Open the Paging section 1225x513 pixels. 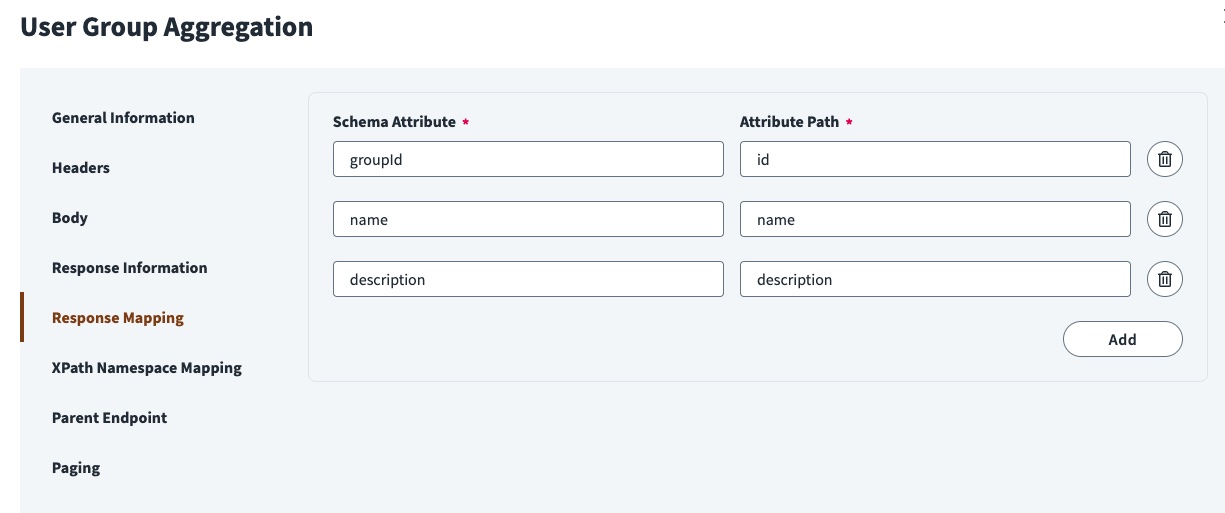(x=76, y=468)
